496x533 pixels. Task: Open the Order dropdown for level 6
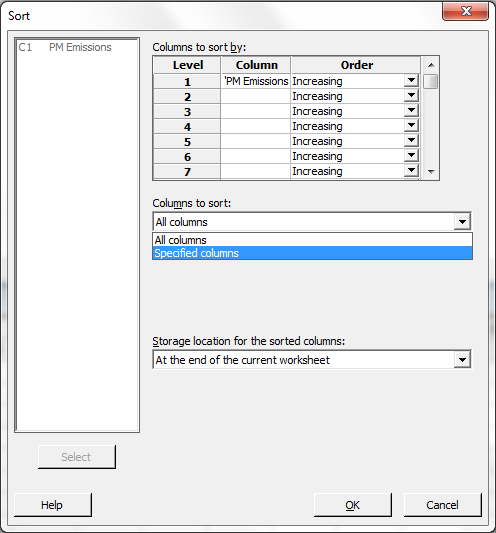click(411, 156)
